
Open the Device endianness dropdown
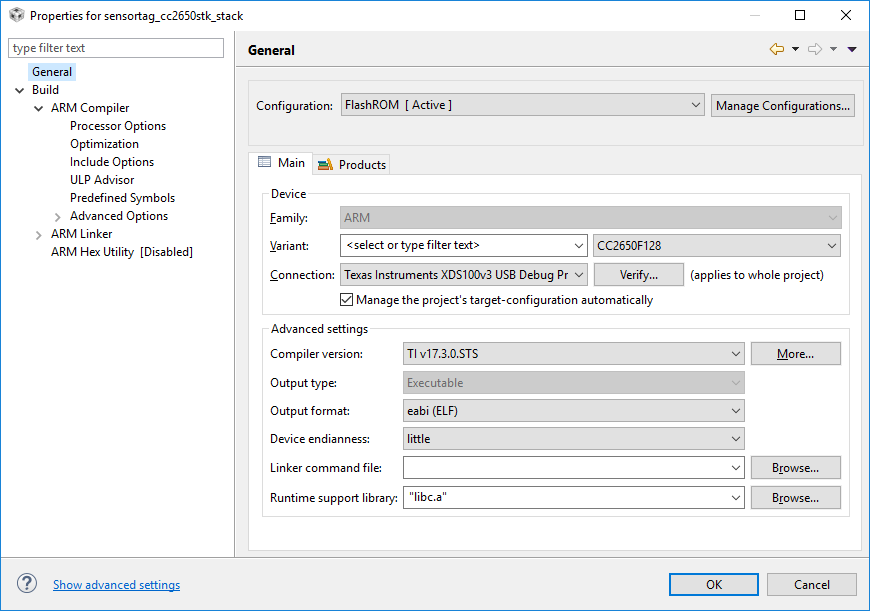574,438
